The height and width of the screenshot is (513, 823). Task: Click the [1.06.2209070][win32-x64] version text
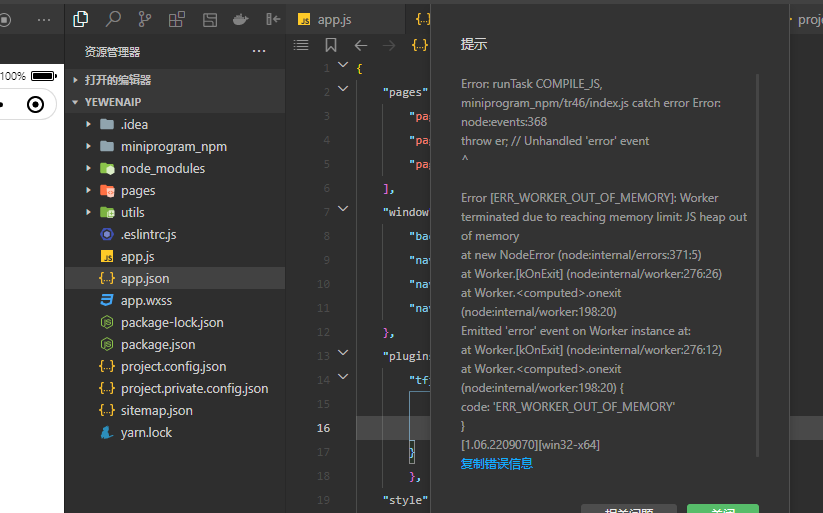(530, 445)
